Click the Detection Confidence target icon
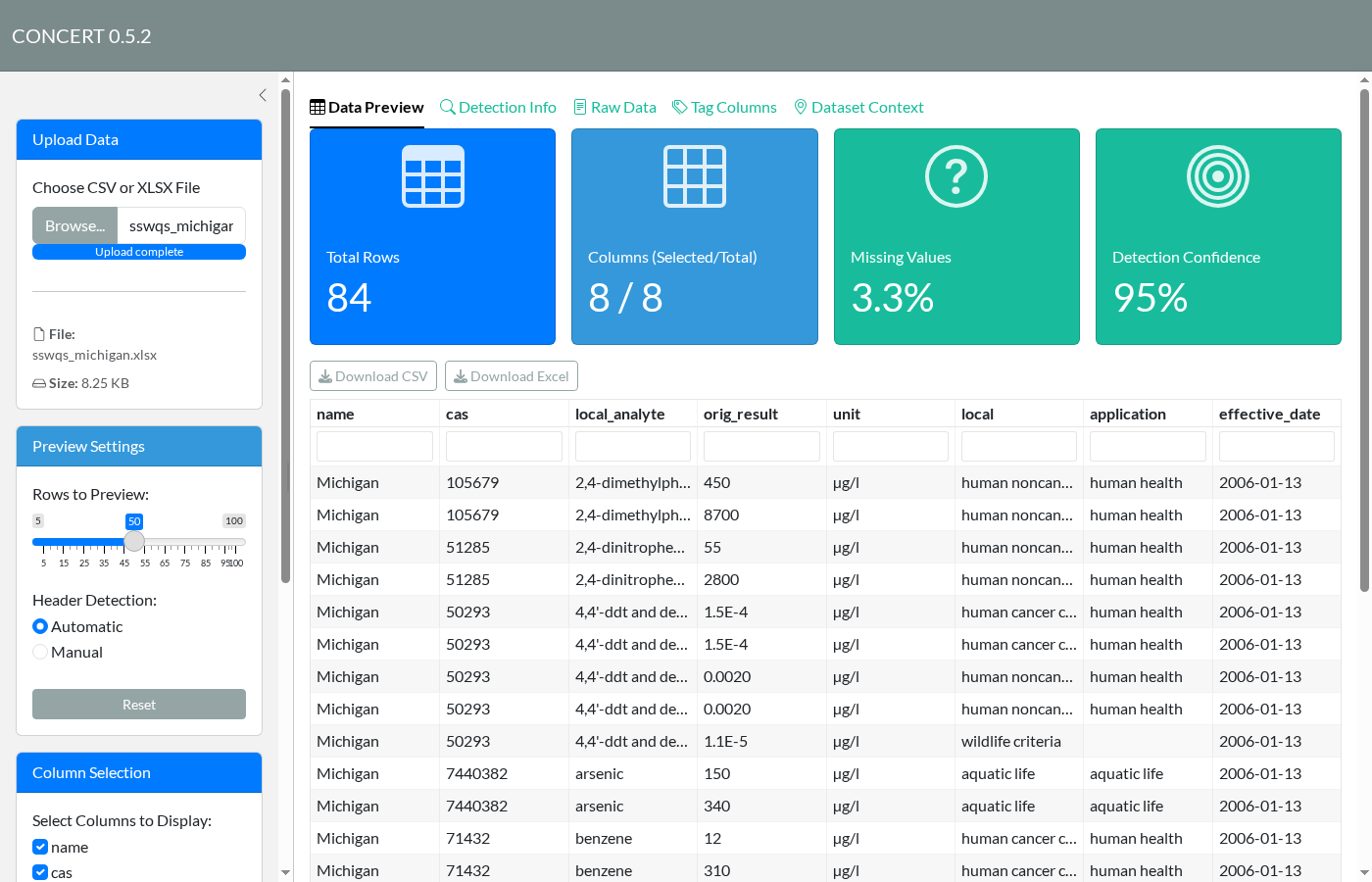 point(1218,176)
